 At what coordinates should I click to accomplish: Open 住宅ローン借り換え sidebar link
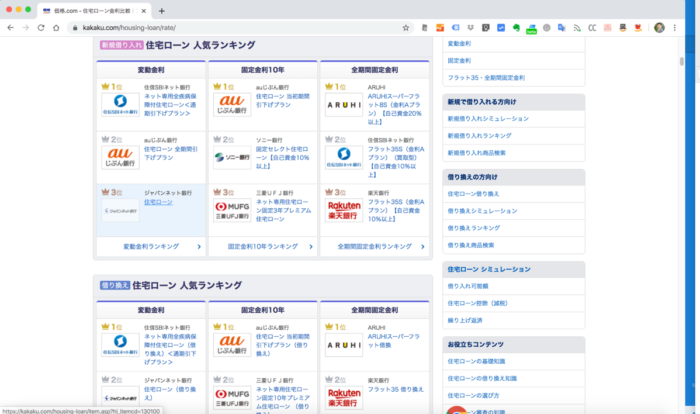pos(473,194)
